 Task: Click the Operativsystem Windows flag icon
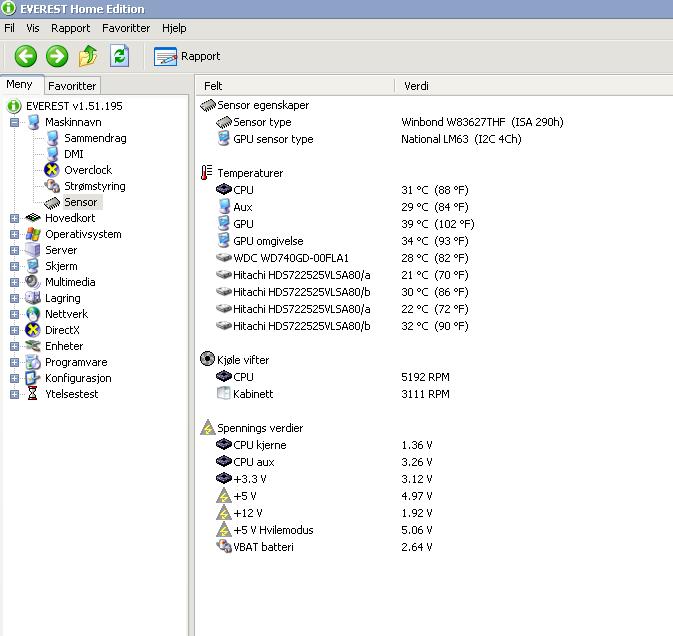point(33,234)
